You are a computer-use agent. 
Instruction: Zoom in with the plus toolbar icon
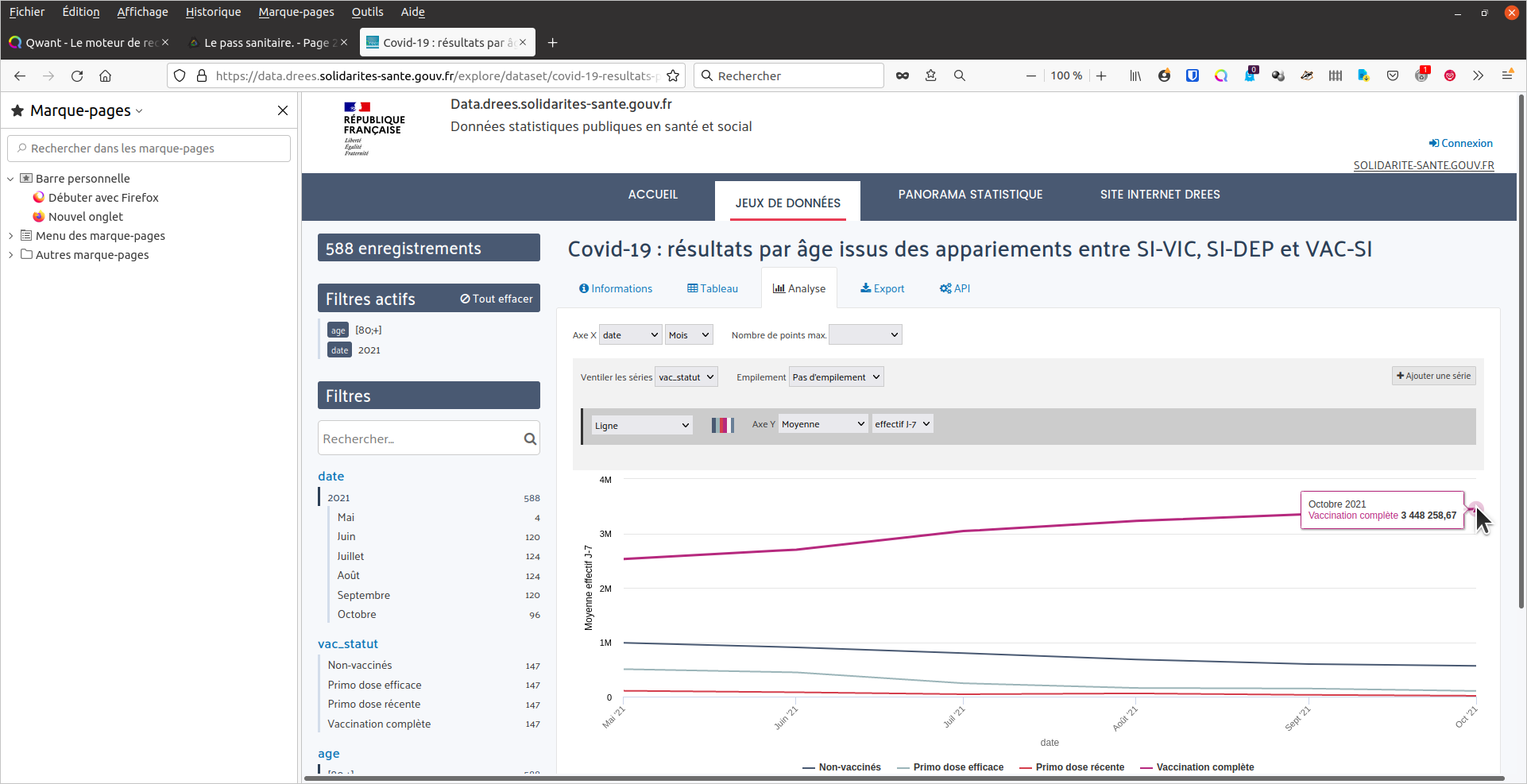click(x=1101, y=75)
